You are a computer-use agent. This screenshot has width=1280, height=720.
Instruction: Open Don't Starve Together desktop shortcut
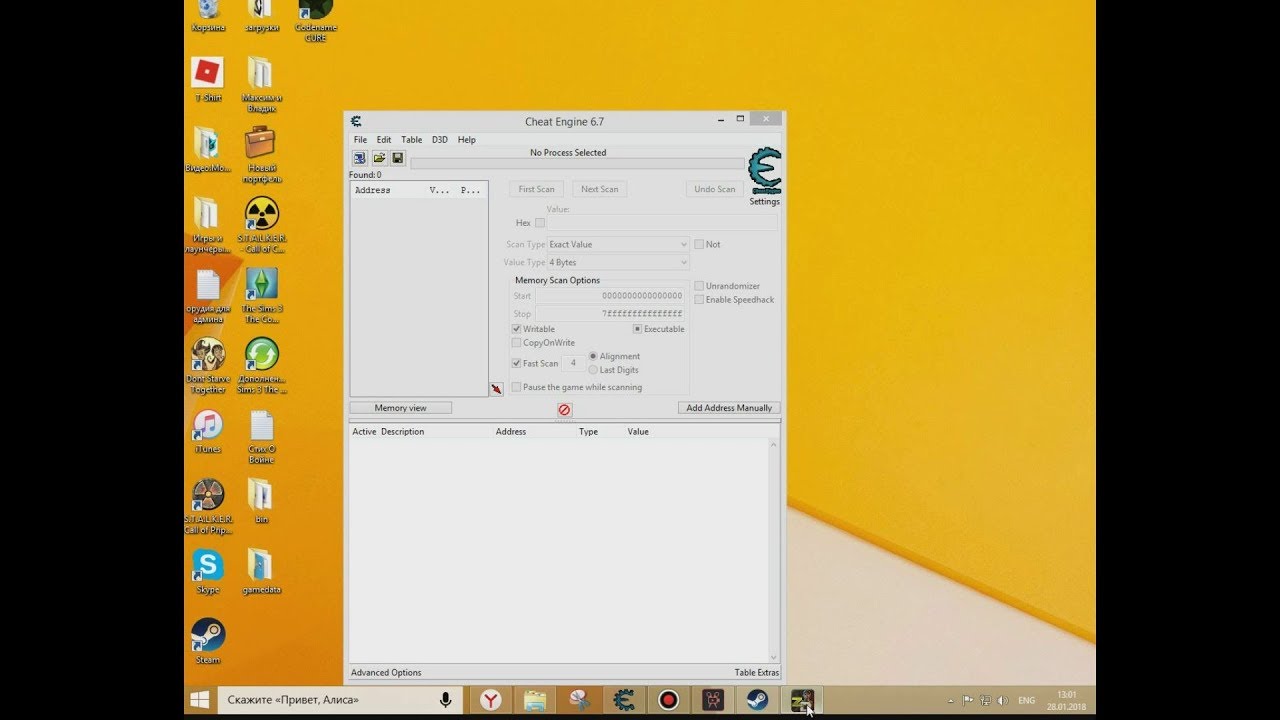point(208,366)
